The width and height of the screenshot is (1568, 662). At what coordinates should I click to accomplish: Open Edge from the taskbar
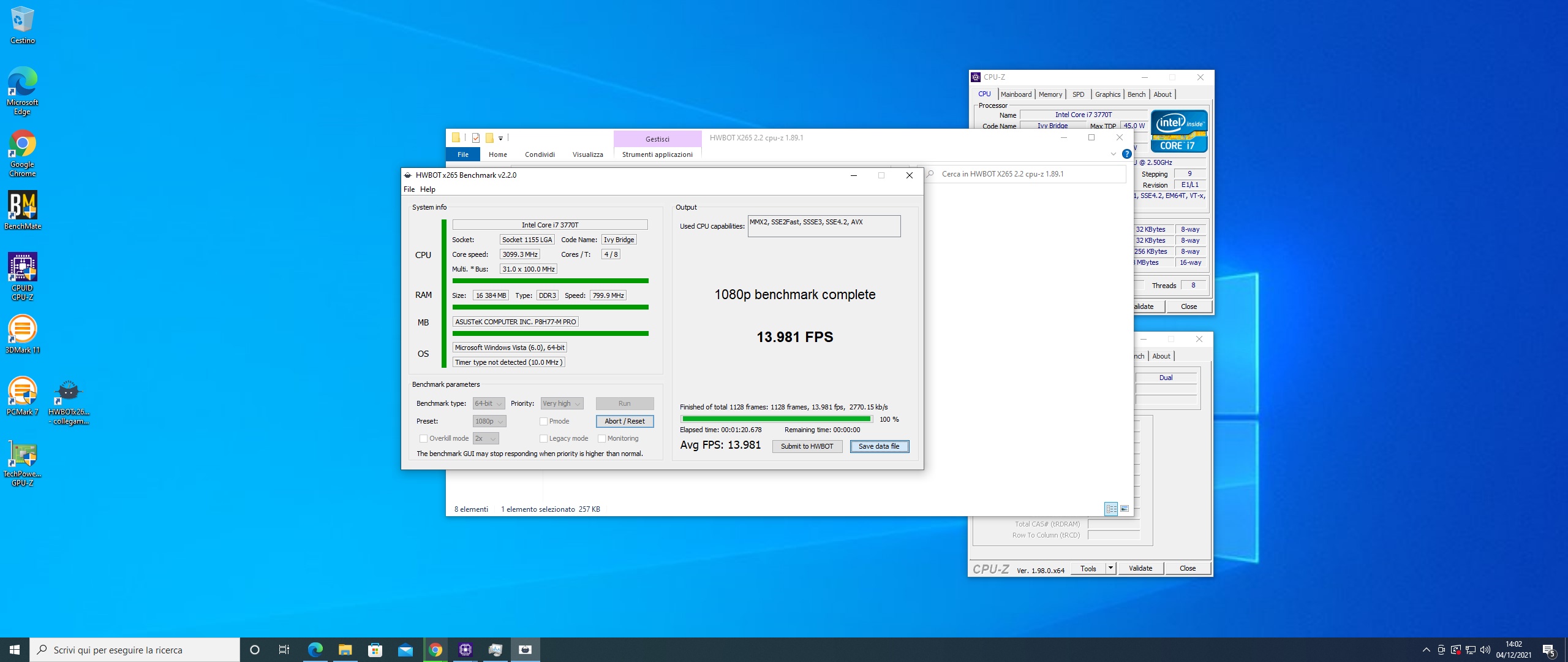pyautogui.click(x=315, y=650)
